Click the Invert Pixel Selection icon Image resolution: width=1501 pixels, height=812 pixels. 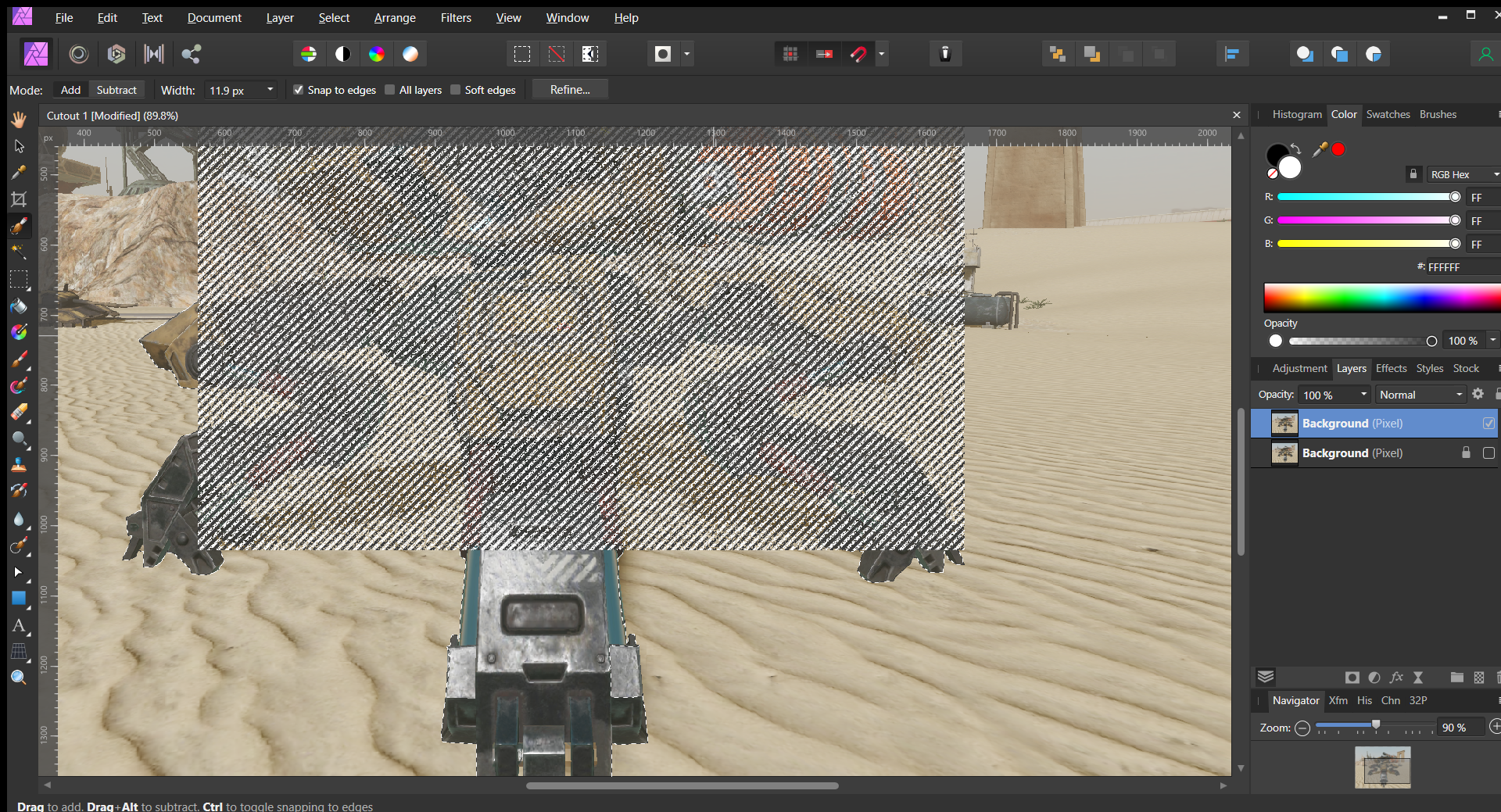(x=590, y=54)
